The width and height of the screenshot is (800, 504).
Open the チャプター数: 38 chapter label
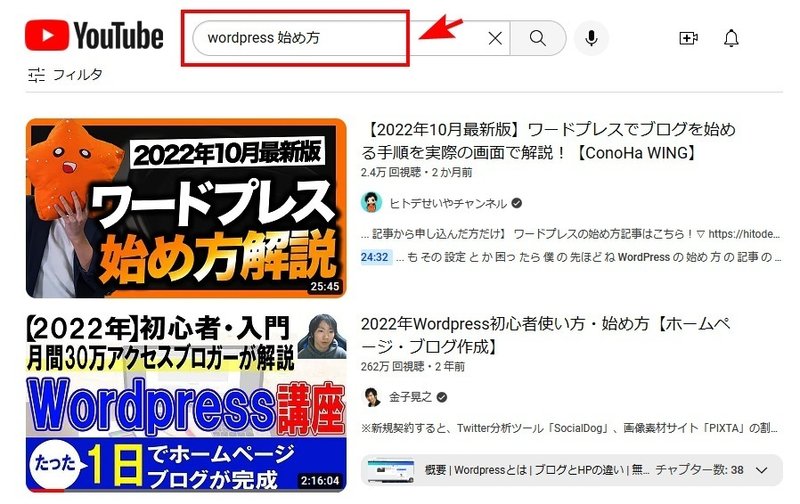[699, 470]
